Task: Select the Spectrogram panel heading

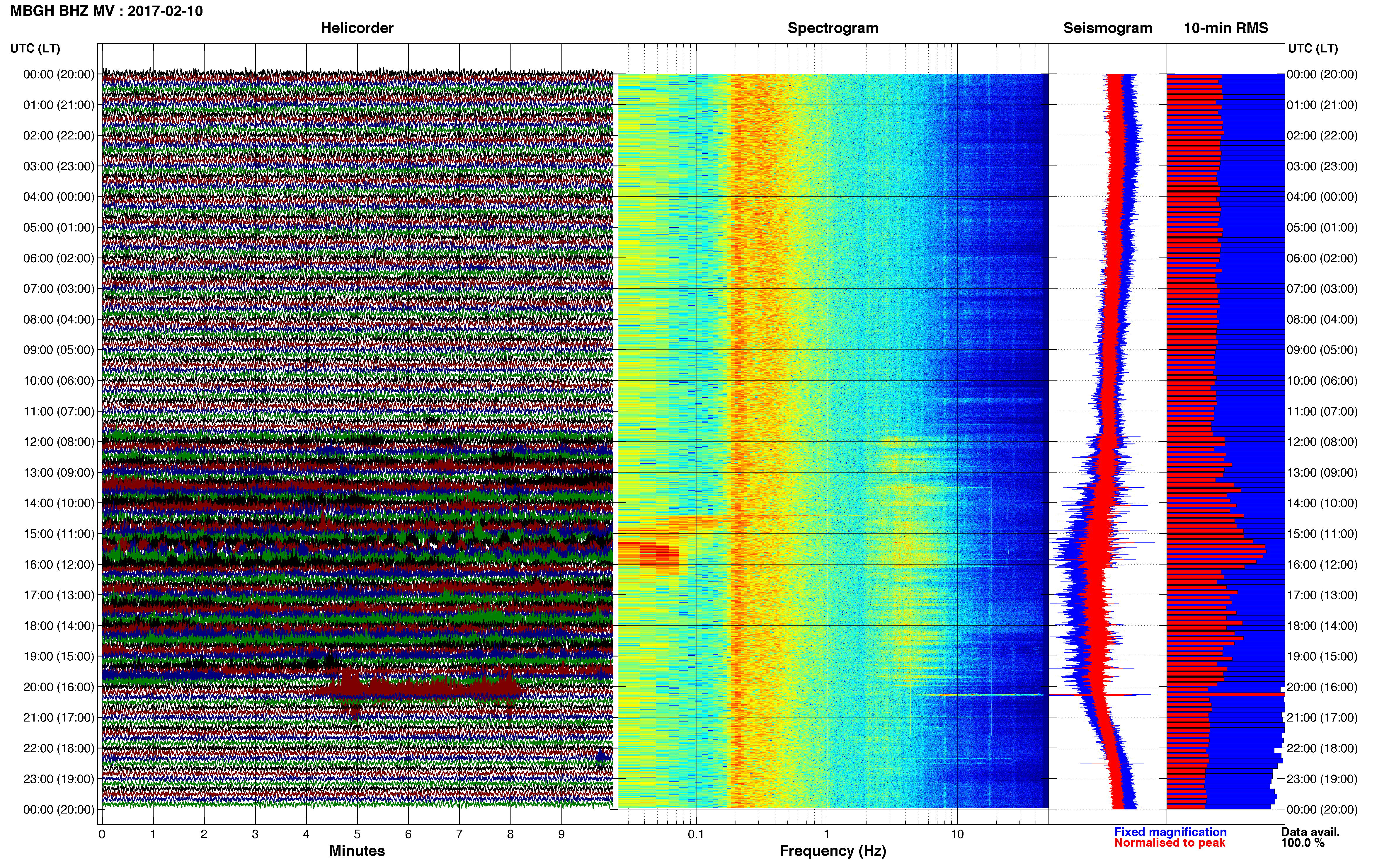Action: click(833, 28)
